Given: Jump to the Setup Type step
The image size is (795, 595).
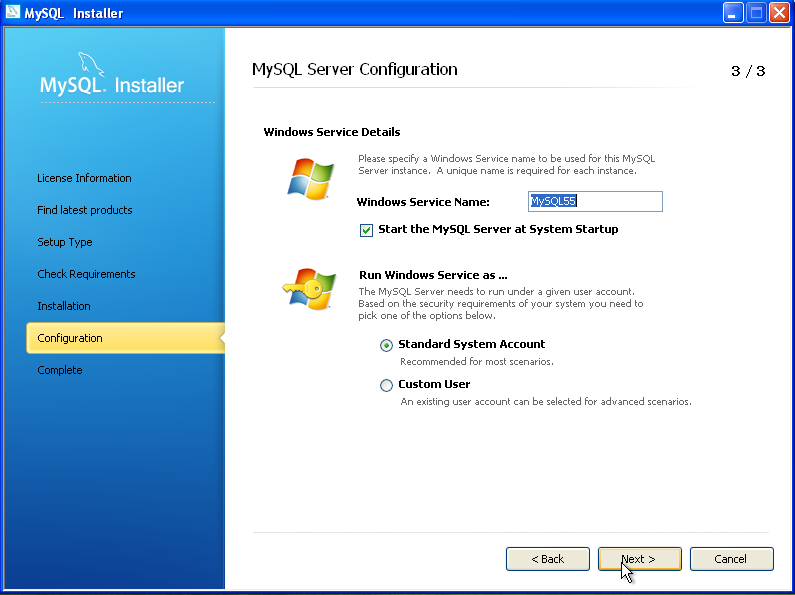Looking at the screenshot, I should tap(65, 242).
